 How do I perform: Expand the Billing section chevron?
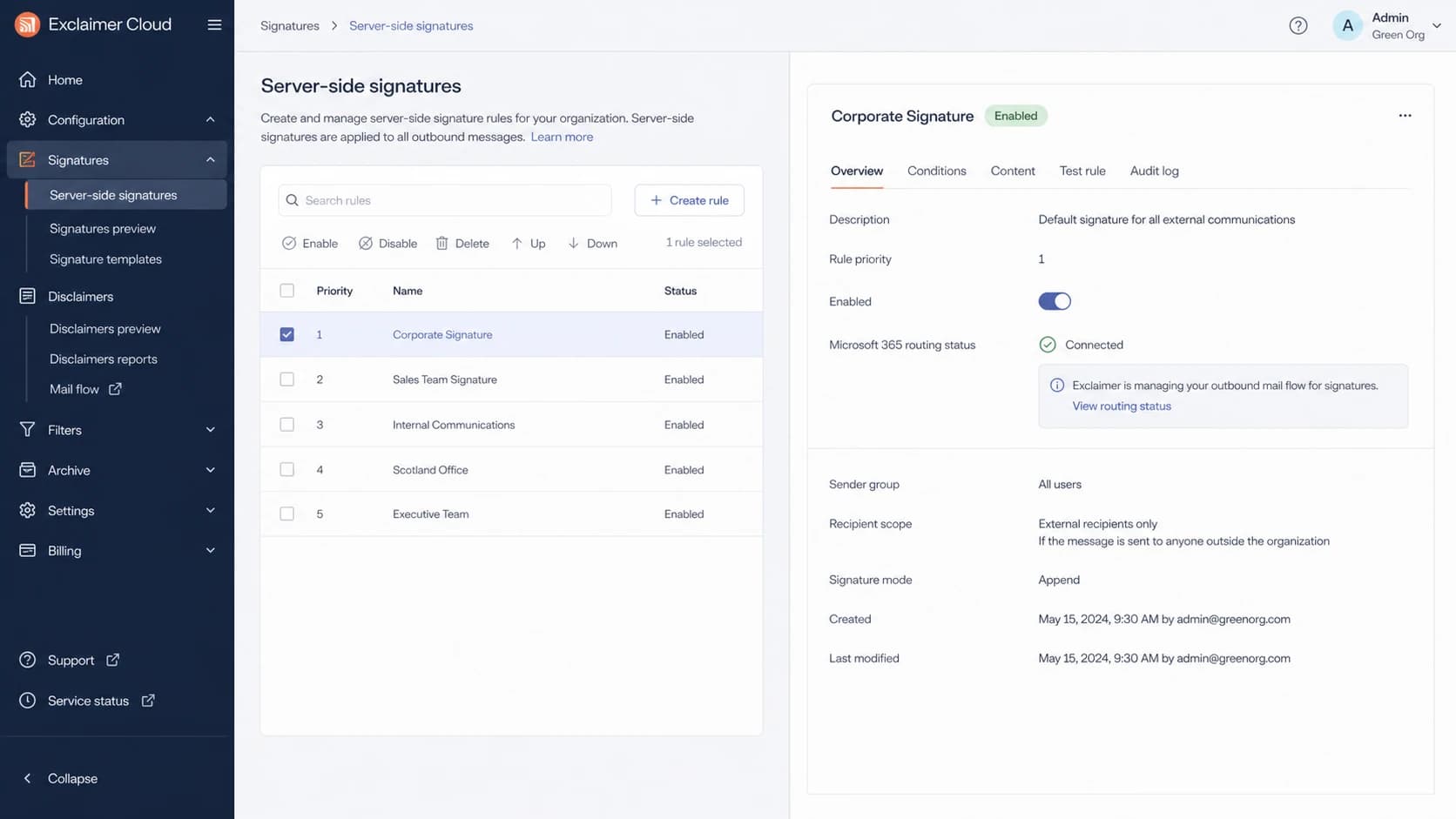pos(210,550)
